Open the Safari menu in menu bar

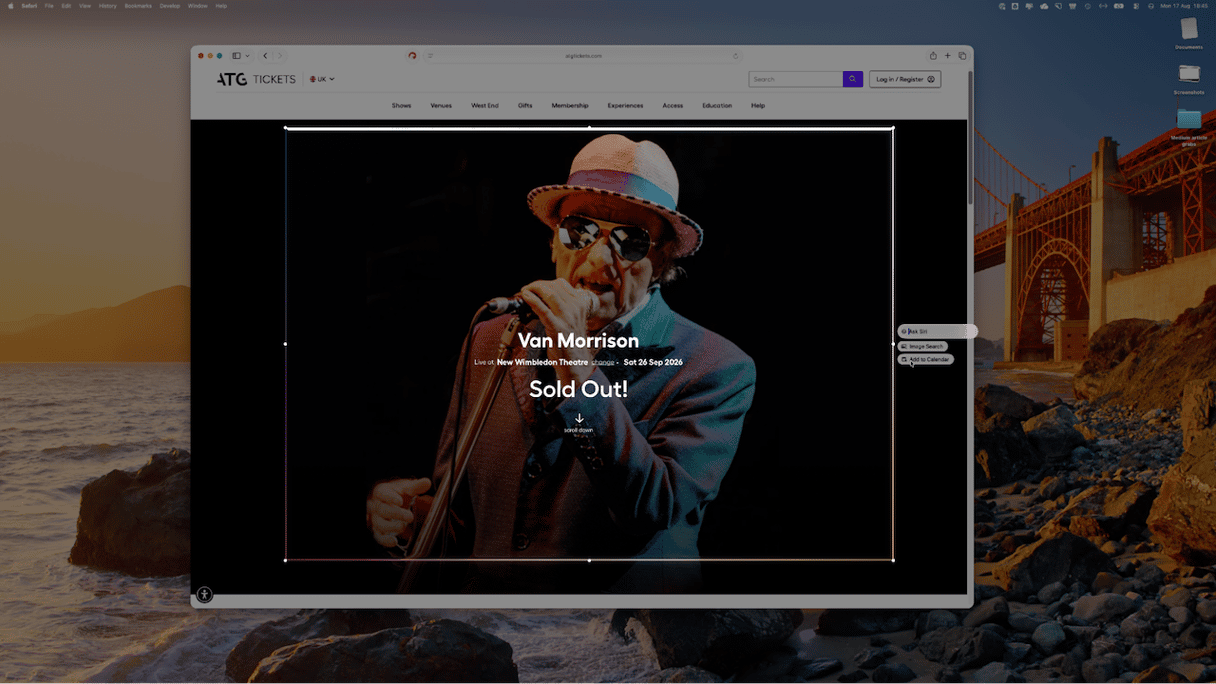click(29, 6)
